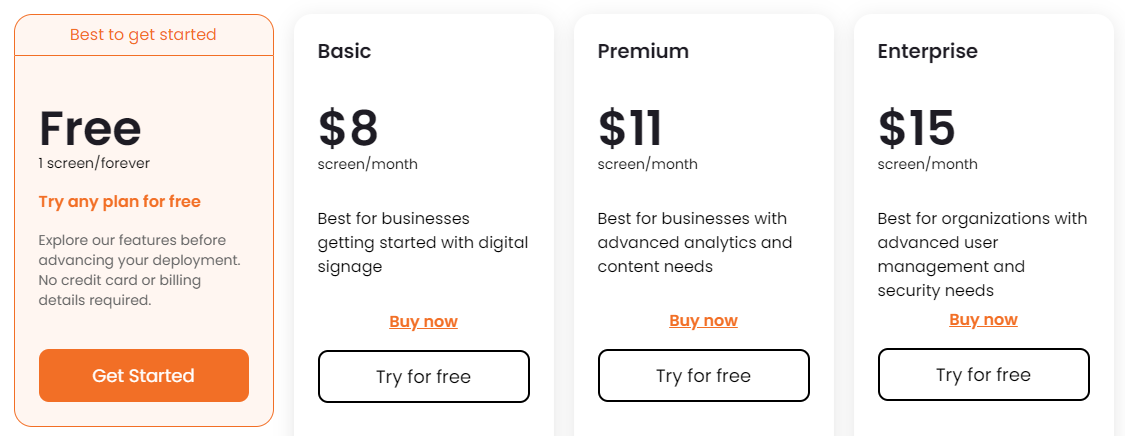
Task: Click the $8 price figure
Action: click(348, 128)
